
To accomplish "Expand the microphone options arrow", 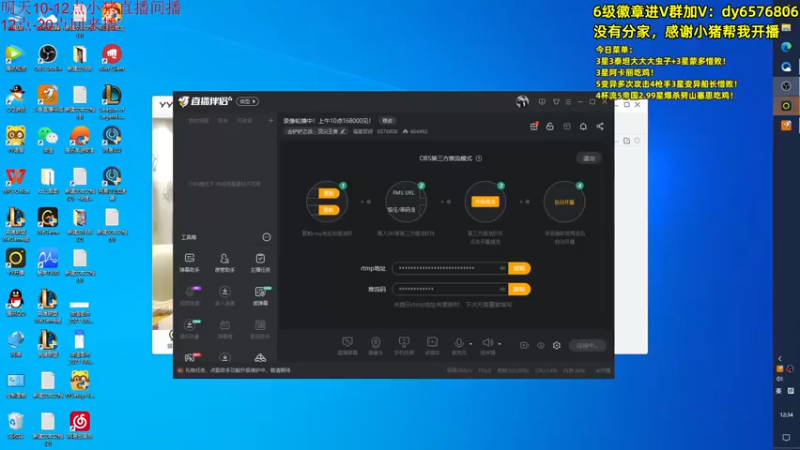I will (470, 344).
